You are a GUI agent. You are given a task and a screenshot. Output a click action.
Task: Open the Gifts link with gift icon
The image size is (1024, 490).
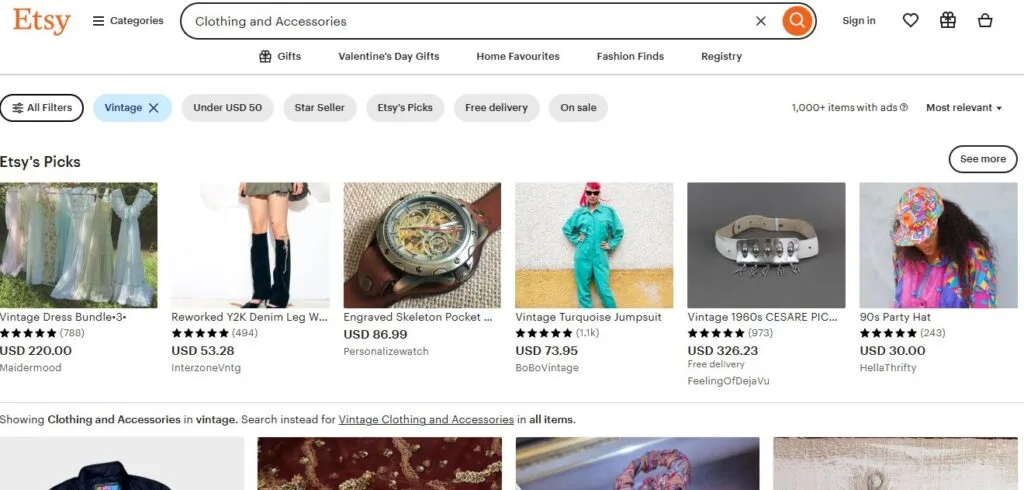coord(280,57)
